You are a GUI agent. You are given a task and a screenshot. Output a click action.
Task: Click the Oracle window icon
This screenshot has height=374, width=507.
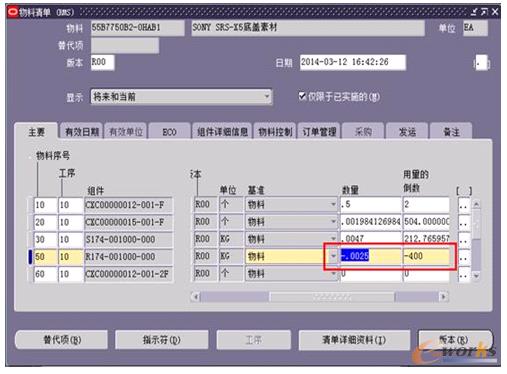13,12
